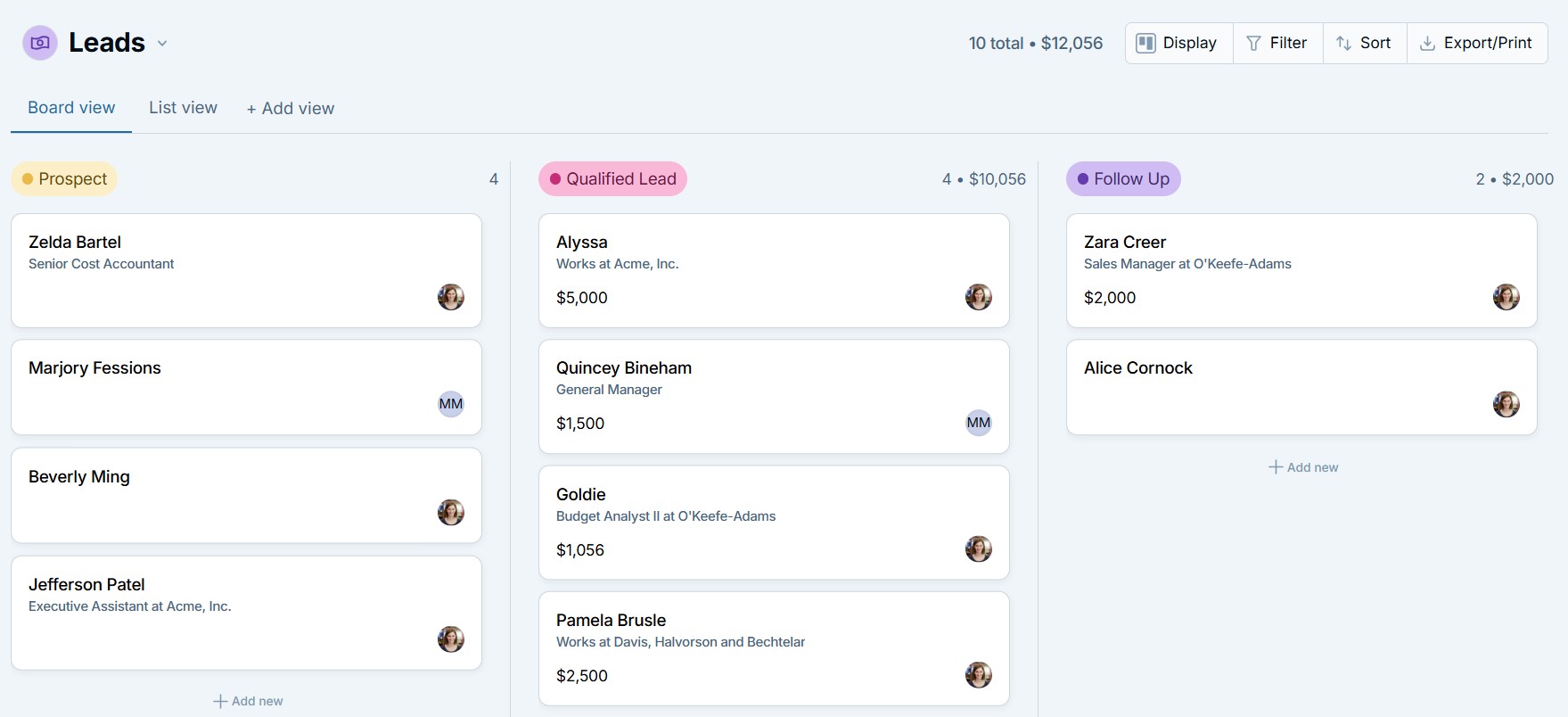The width and height of the screenshot is (1568, 717).
Task: Click owner avatar on Alice Cornock card
Action: pyautogui.click(x=1506, y=404)
